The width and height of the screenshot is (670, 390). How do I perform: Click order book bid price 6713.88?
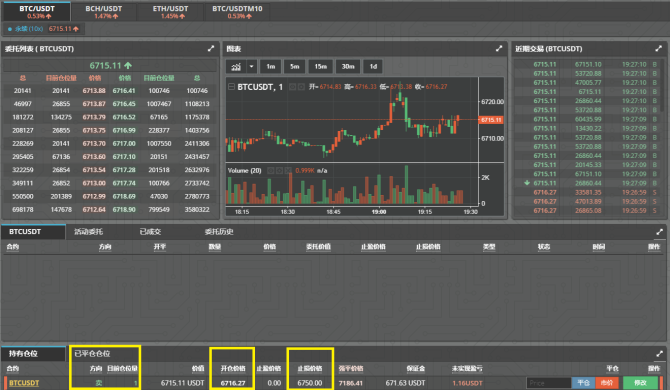[94, 91]
